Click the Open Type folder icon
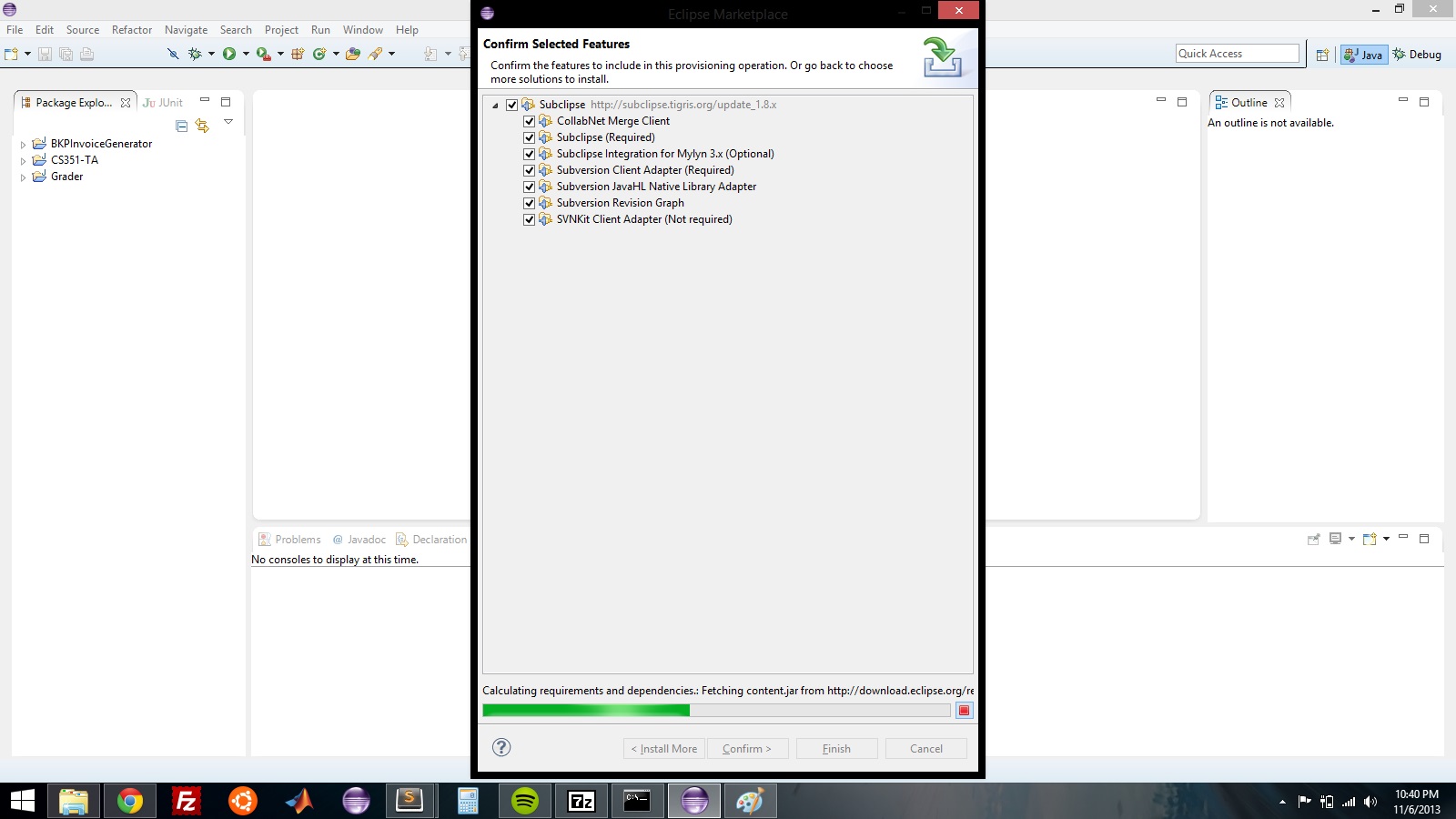This screenshot has height=819, width=1456. [x=353, y=54]
